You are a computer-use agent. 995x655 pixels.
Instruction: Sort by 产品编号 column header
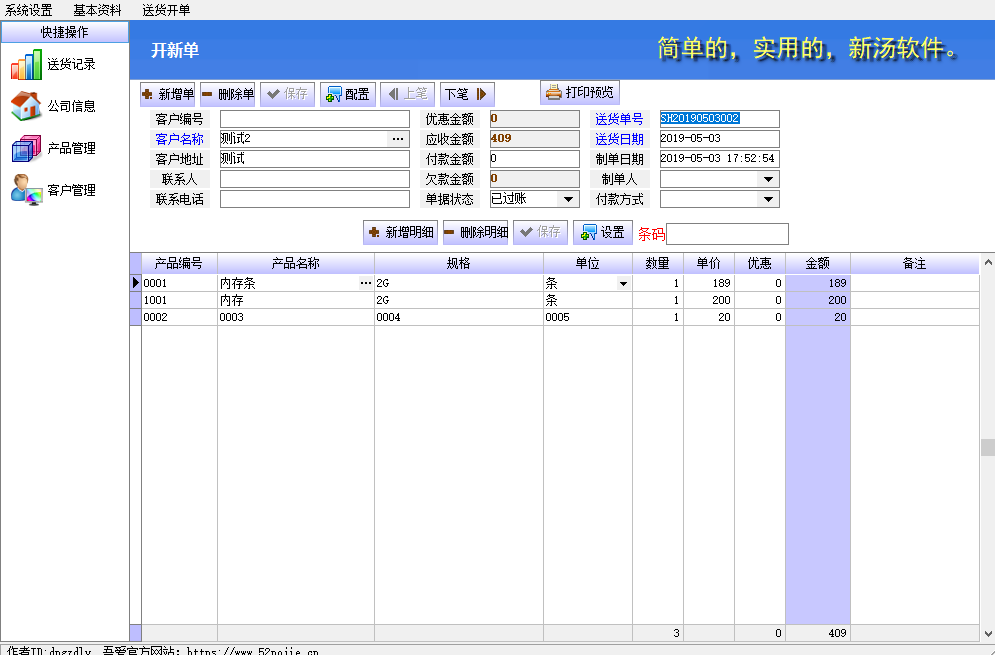pyautogui.click(x=179, y=263)
